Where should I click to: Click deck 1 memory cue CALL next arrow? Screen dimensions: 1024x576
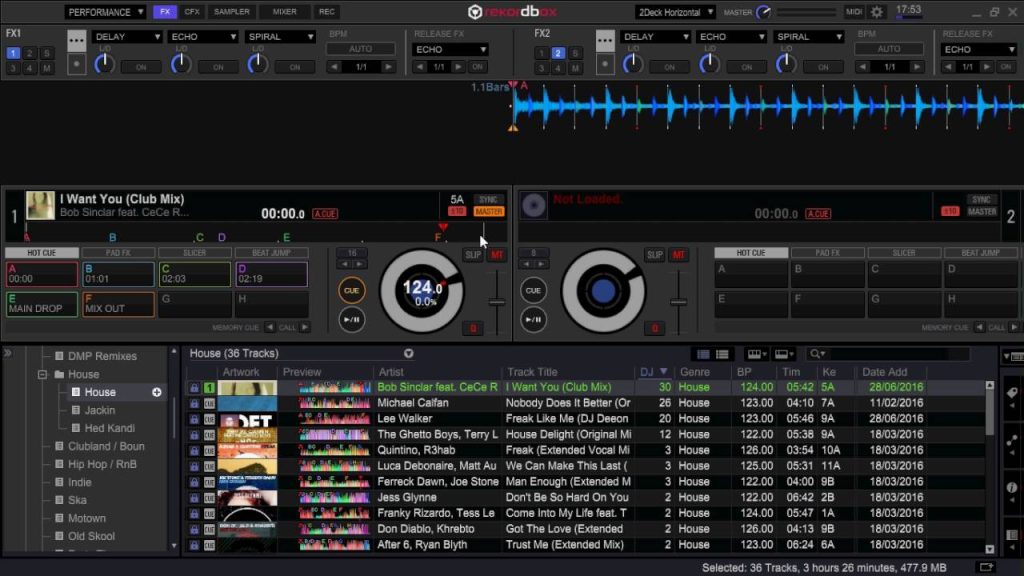(x=304, y=327)
